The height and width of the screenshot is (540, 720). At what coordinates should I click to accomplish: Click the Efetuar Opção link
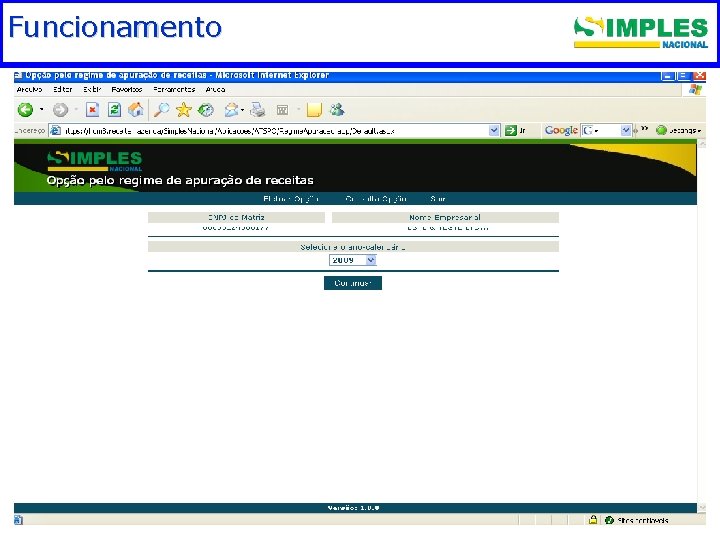291,199
